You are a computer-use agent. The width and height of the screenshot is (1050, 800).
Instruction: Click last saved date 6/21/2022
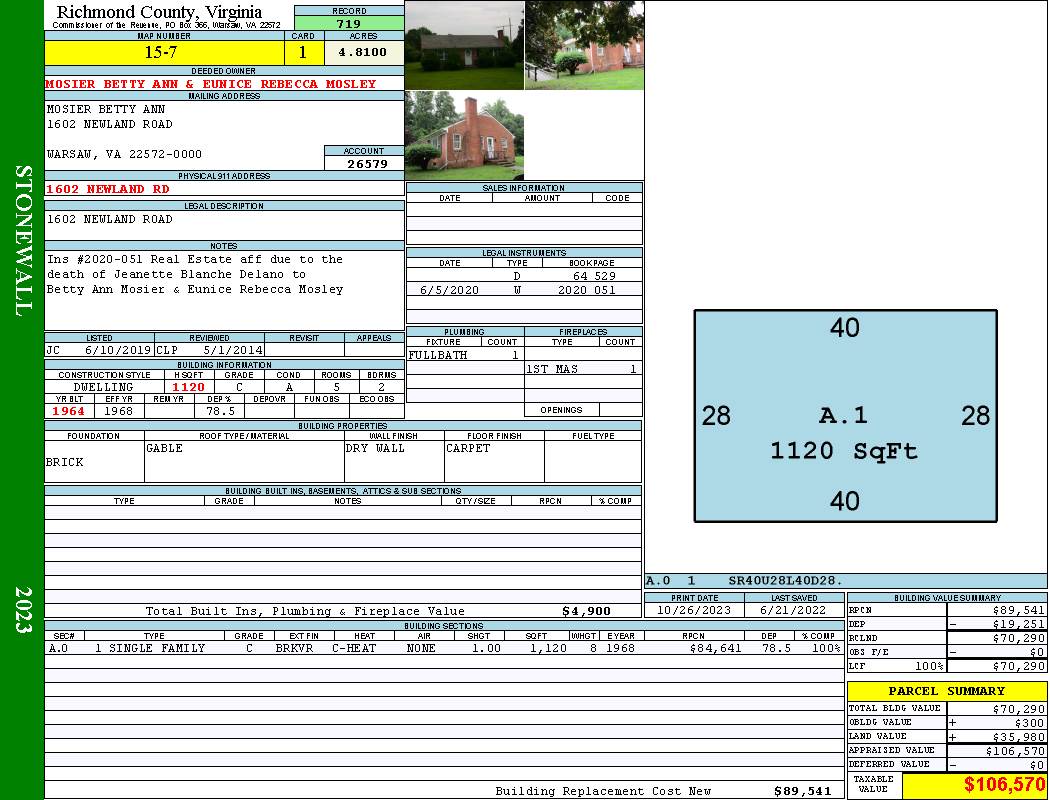(x=794, y=610)
